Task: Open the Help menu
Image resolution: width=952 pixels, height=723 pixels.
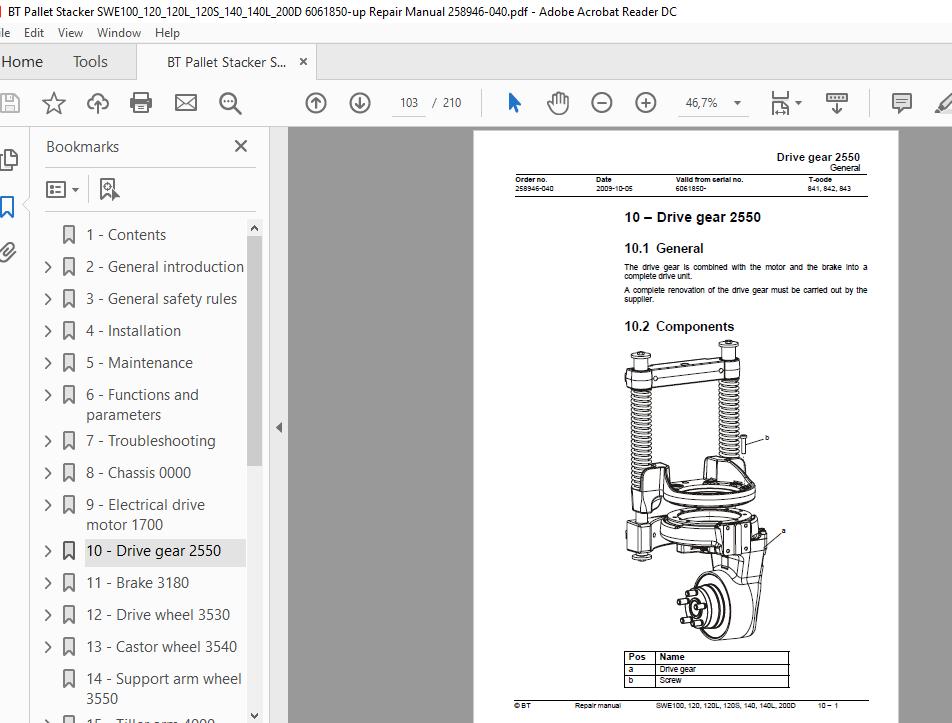Action: (x=167, y=33)
